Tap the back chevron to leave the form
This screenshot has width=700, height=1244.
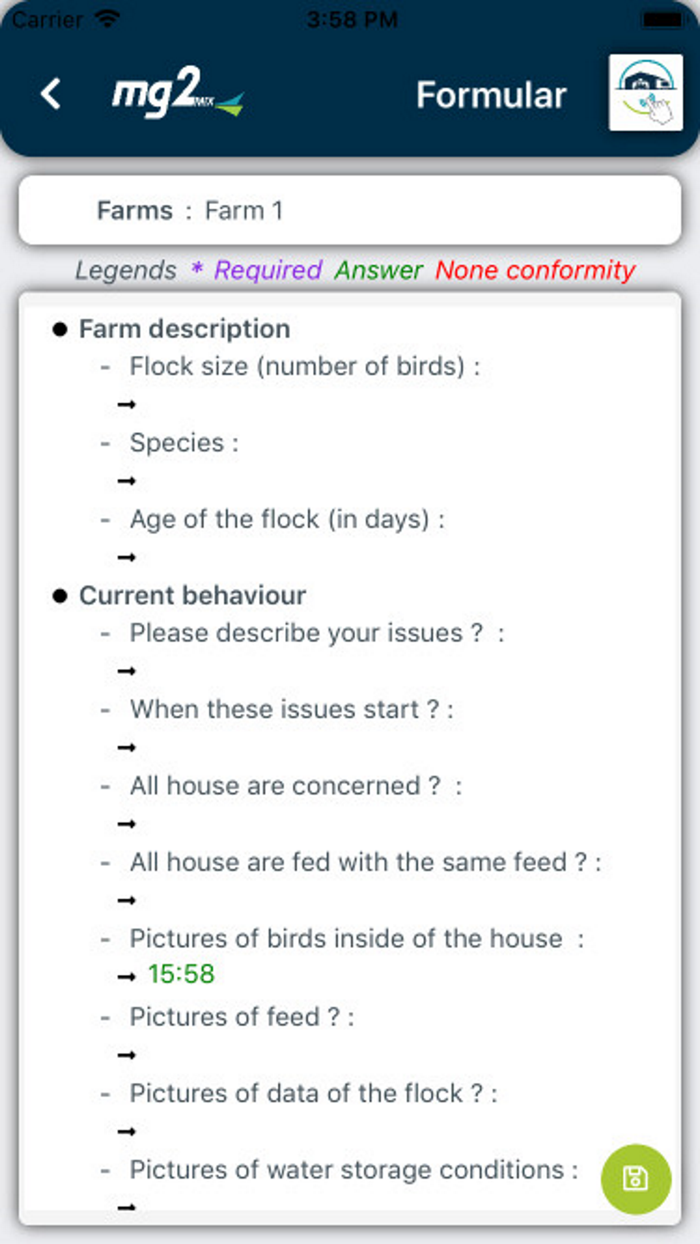pos(49,92)
